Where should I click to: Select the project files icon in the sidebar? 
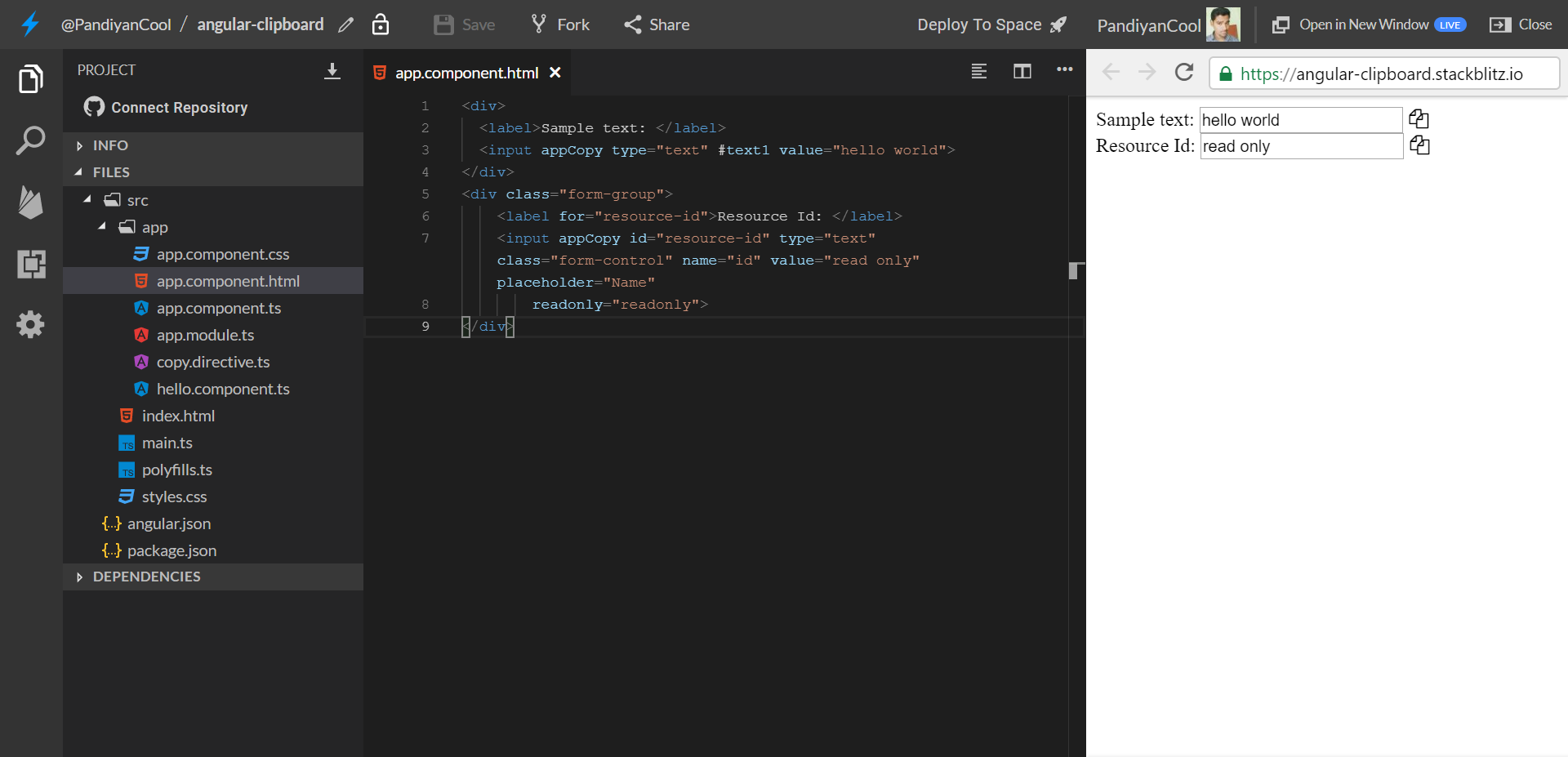(30, 78)
